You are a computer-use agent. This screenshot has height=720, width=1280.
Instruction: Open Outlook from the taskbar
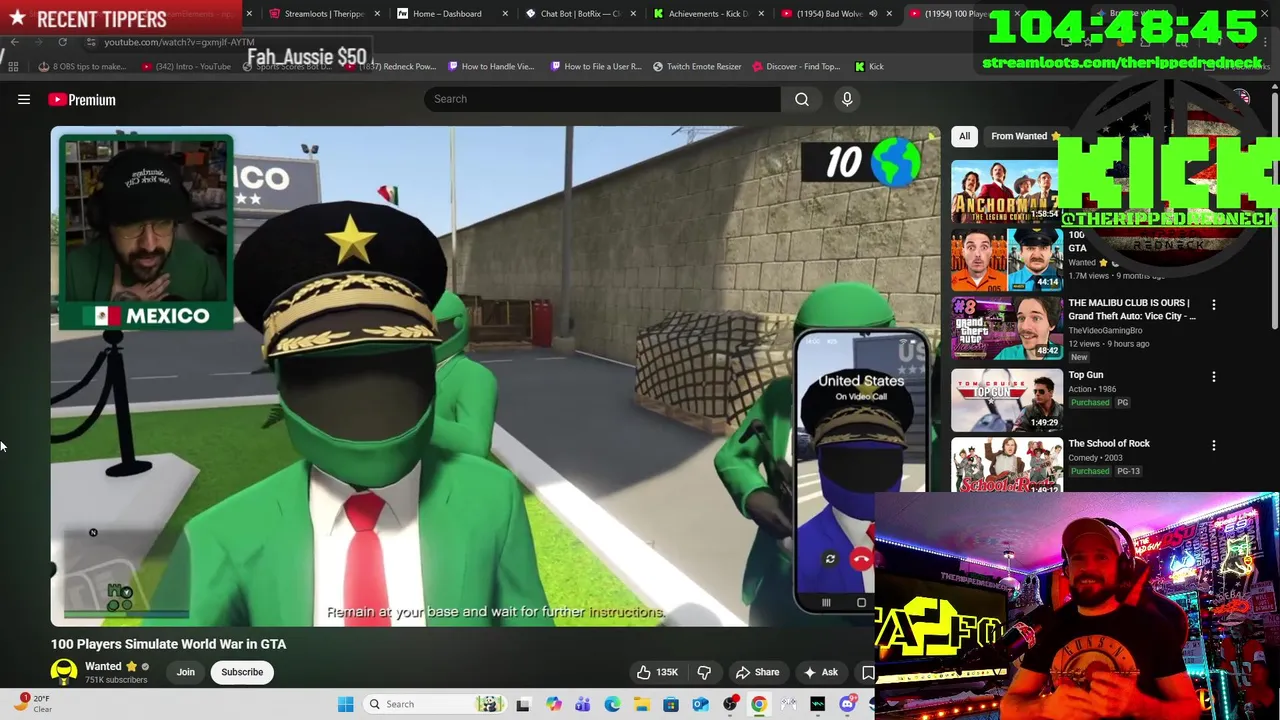(x=700, y=704)
